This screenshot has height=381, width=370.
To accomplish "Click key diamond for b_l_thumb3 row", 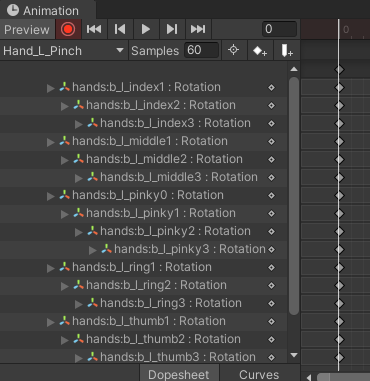I will coord(272,358).
